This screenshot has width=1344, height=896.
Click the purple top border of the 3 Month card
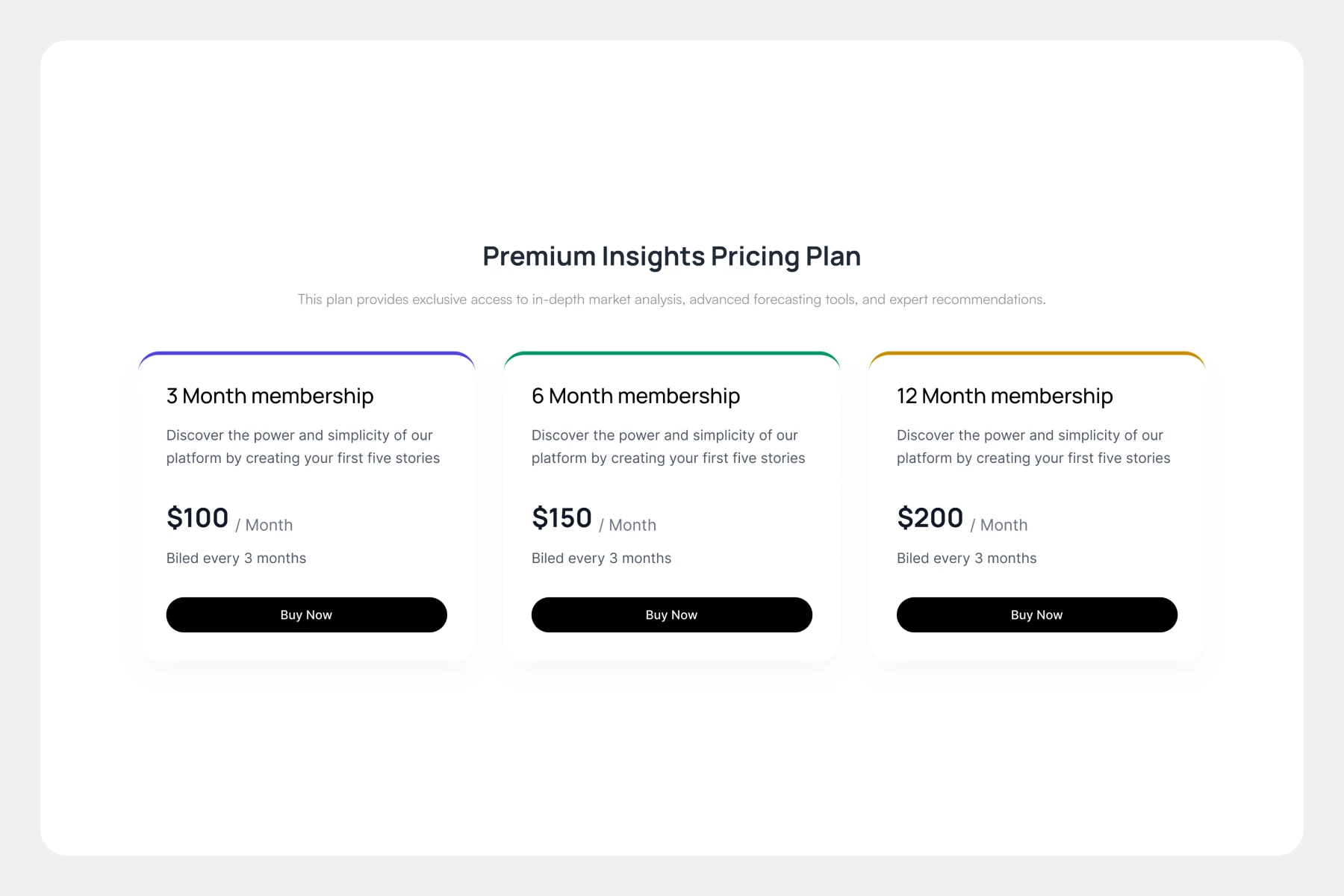coord(306,353)
